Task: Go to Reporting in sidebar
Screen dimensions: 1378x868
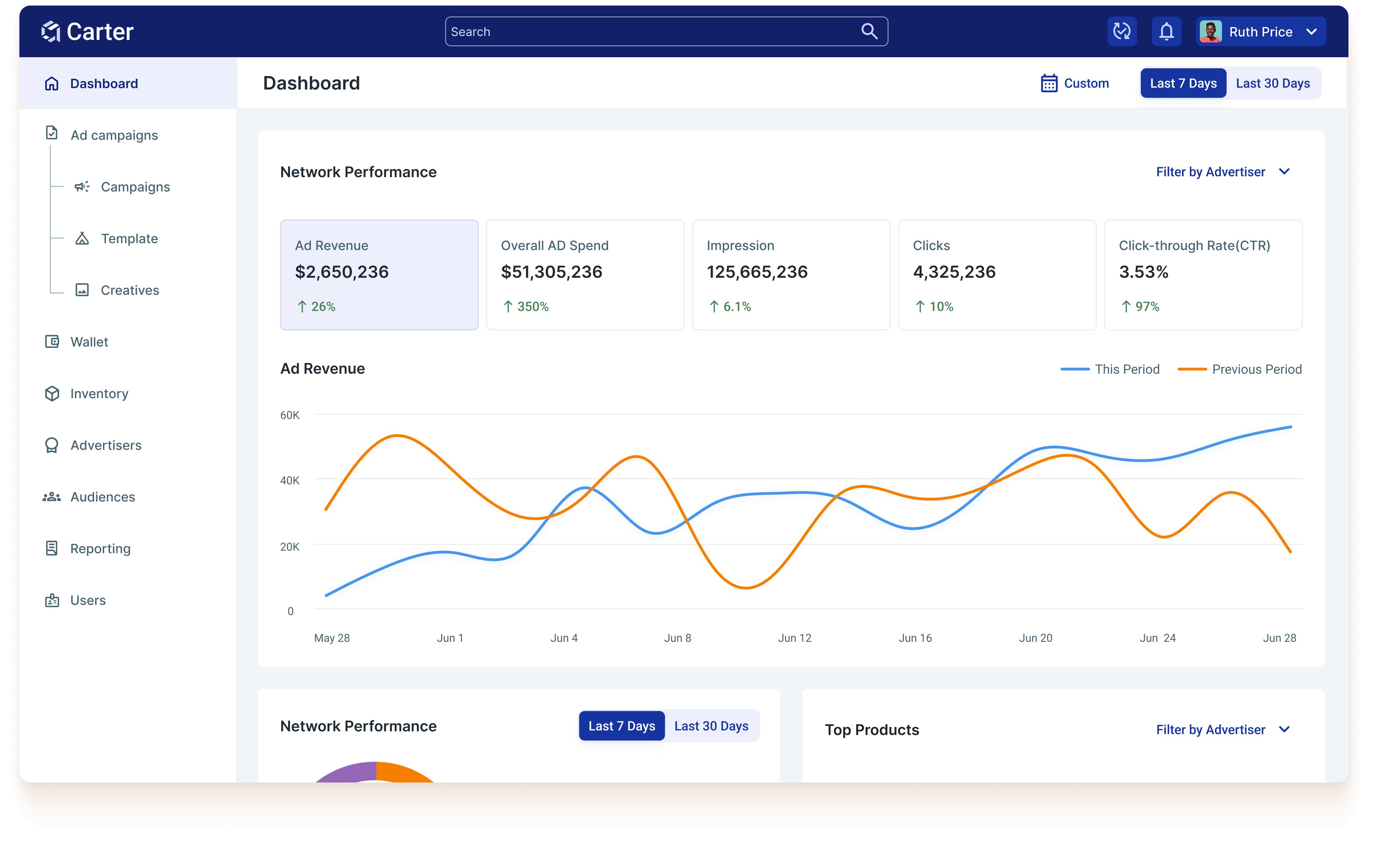Action: coord(100,549)
